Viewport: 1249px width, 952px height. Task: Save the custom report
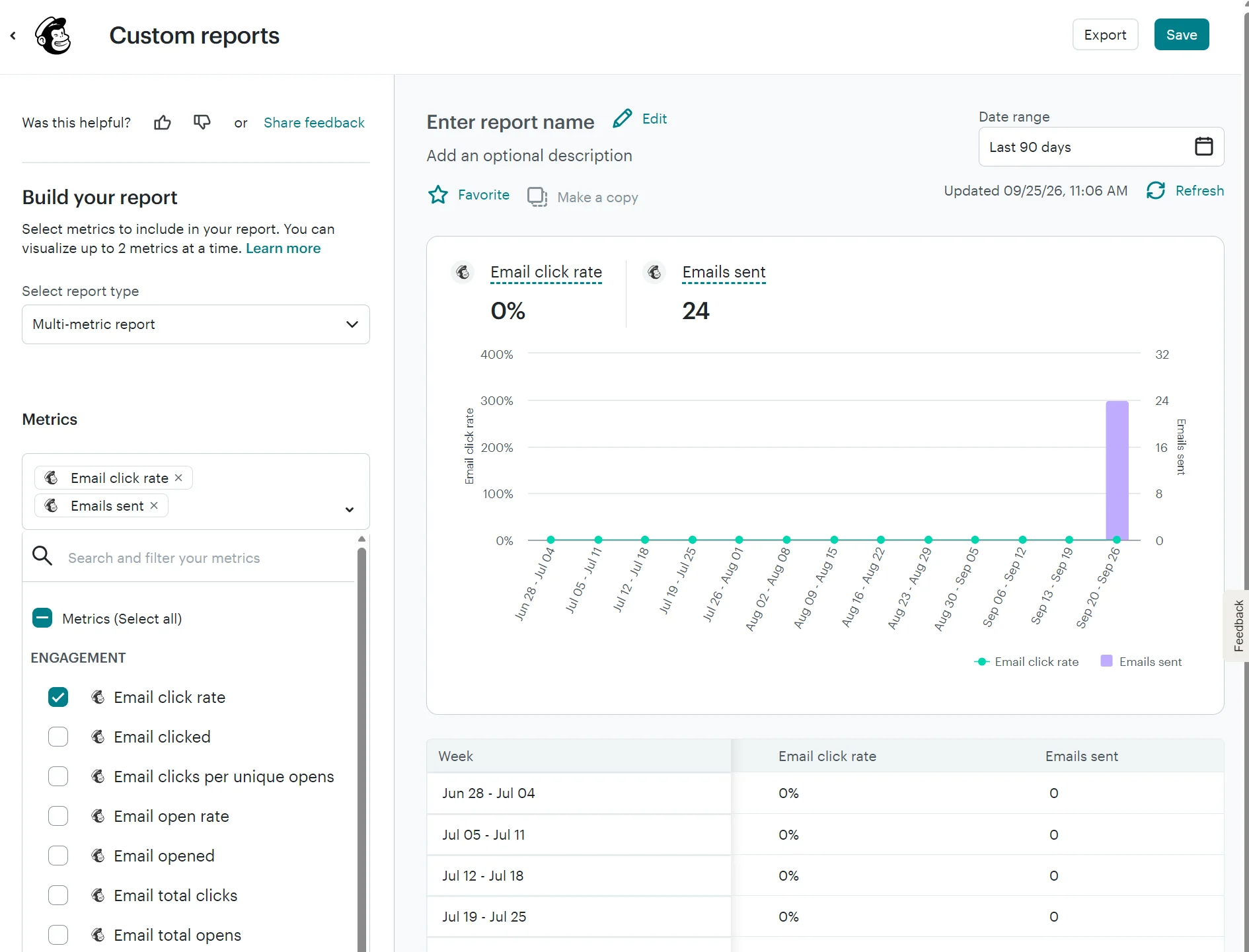(x=1182, y=34)
